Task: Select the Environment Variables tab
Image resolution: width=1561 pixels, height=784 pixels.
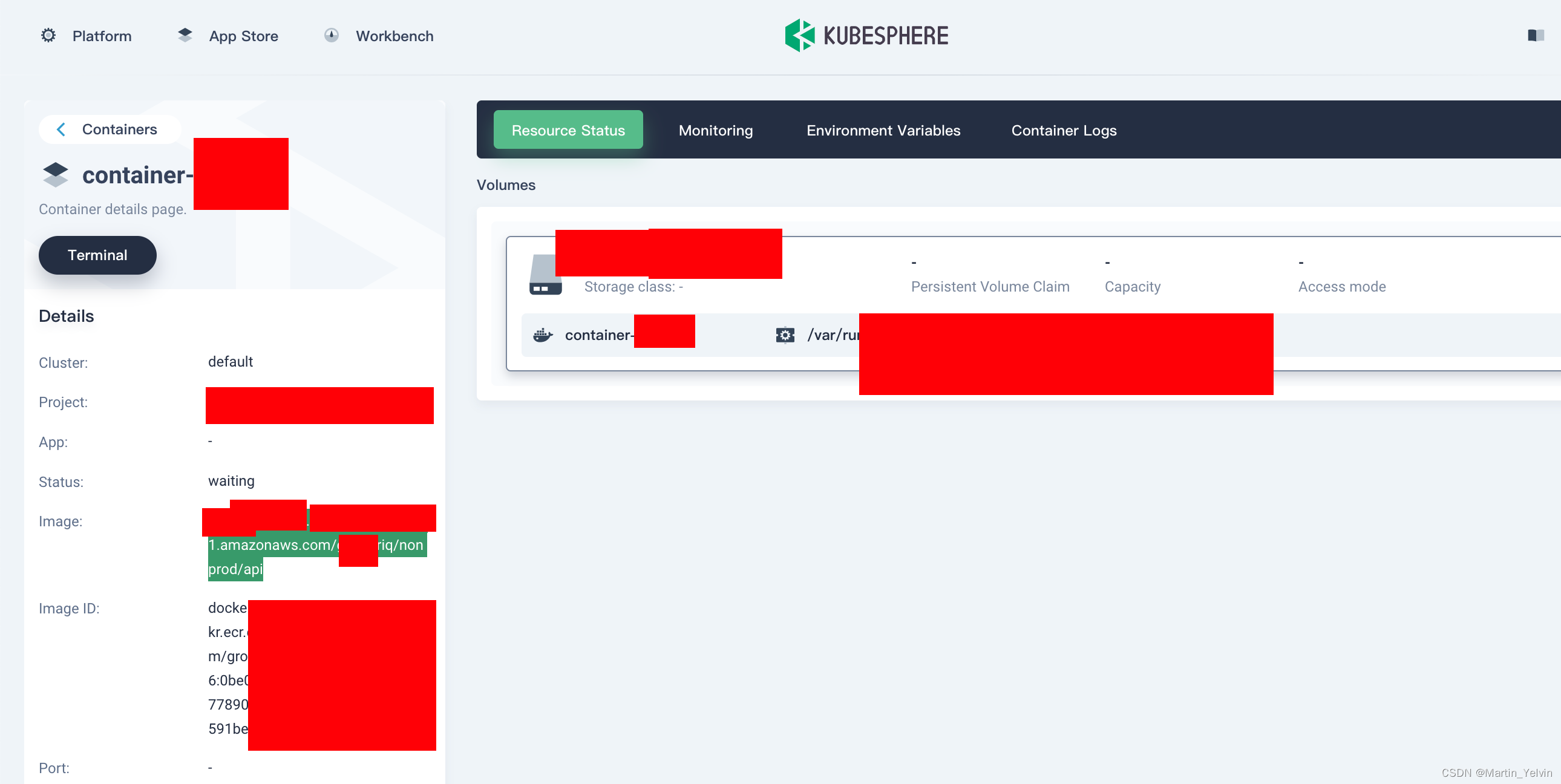Action: (883, 129)
